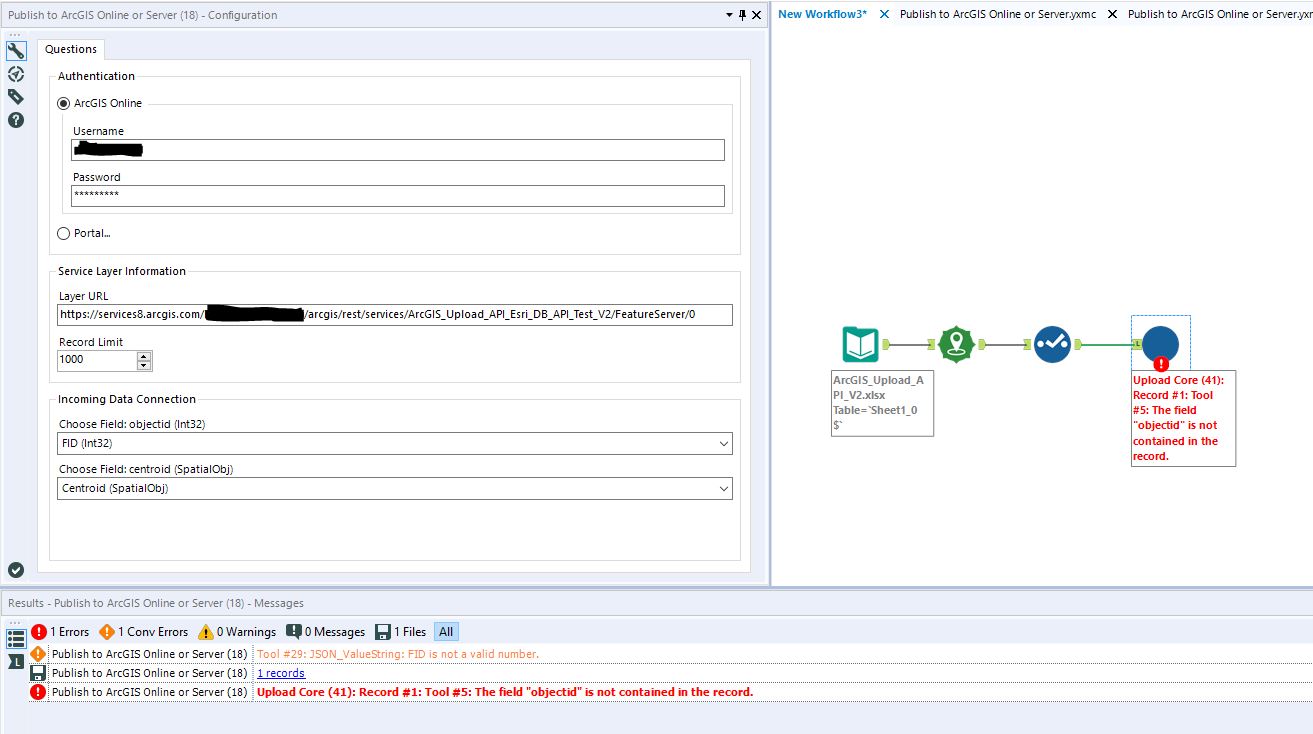1313x734 pixels.
Task: Filter results by 0 Messages
Action: coord(326,632)
